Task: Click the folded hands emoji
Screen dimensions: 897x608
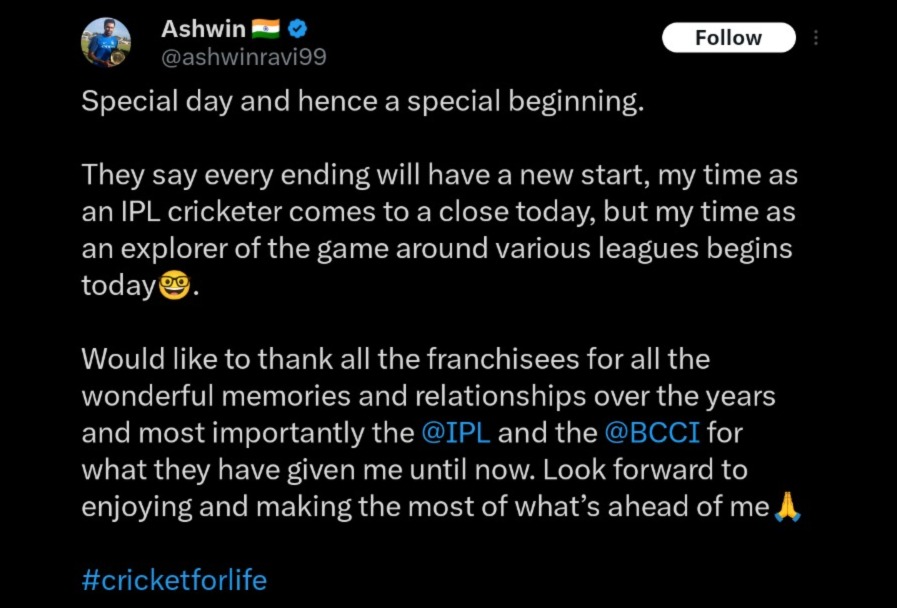Action: click(x=788, y=507)
